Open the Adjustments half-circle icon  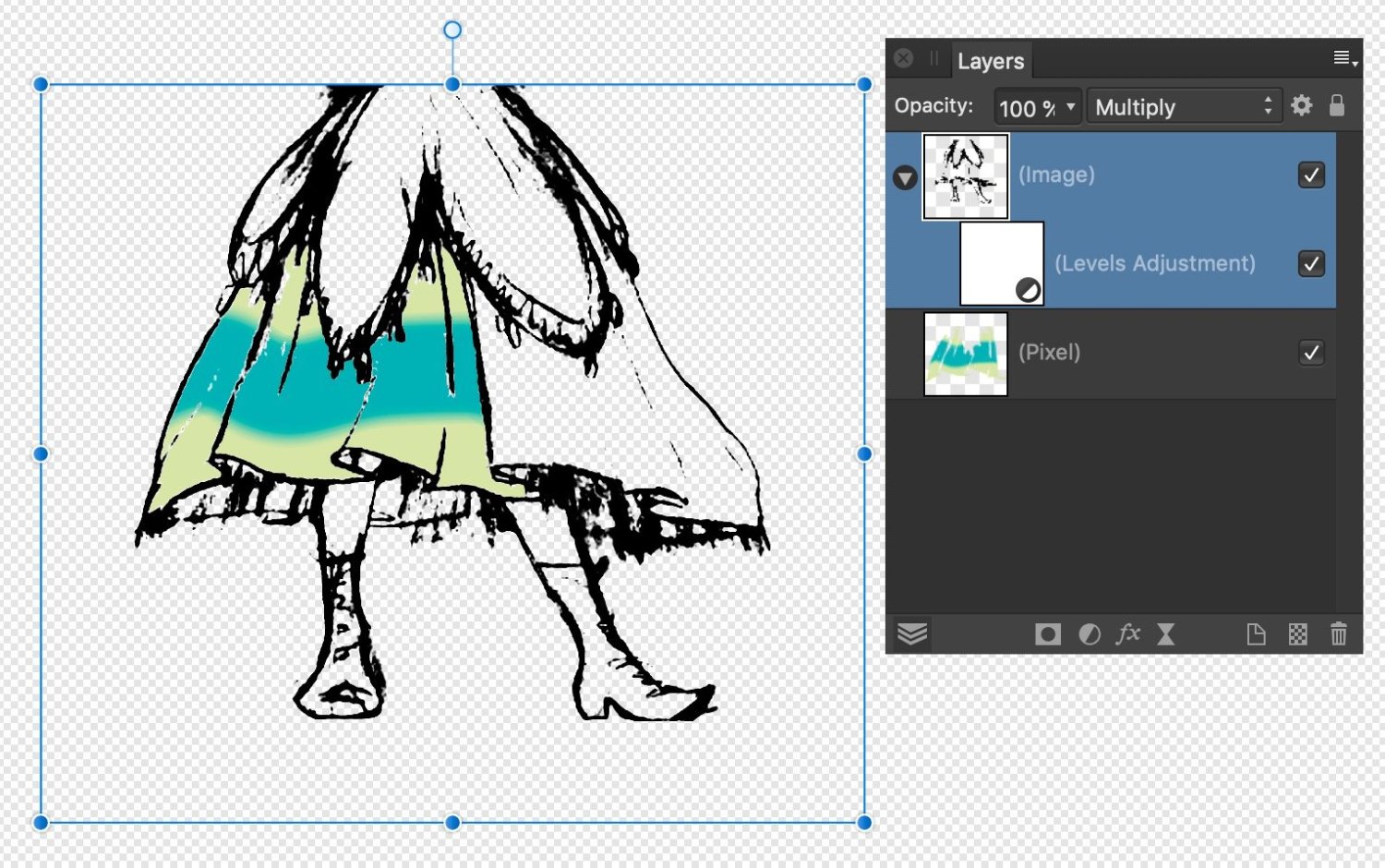pyautogui.click(x=1090, y=634)
